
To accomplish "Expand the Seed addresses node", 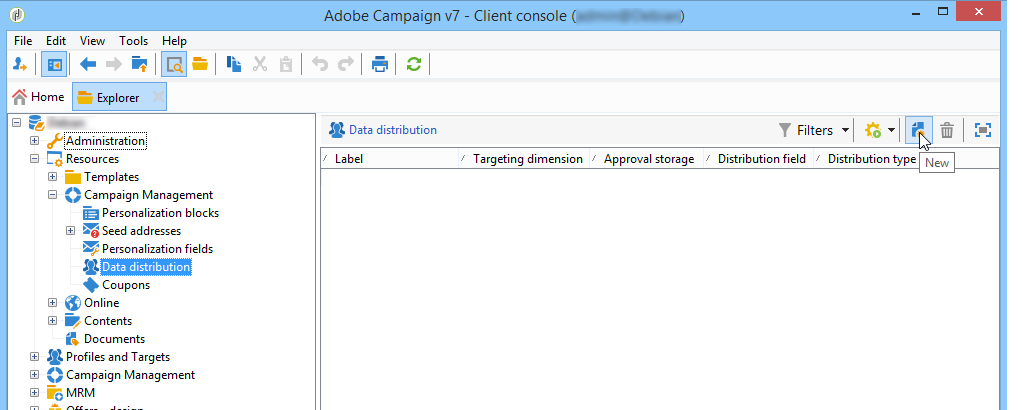I will click(71, 231).
